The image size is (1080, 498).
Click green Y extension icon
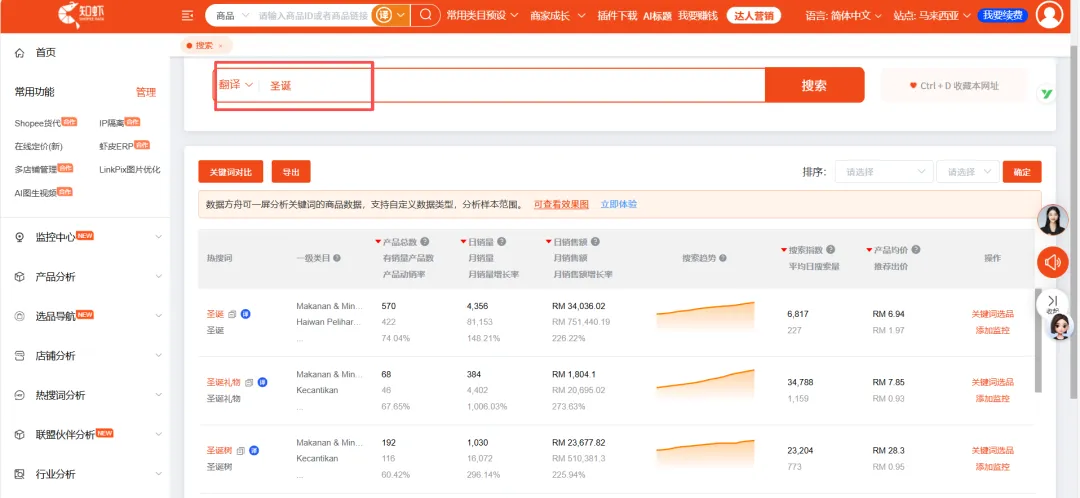tap(1046, 94)
